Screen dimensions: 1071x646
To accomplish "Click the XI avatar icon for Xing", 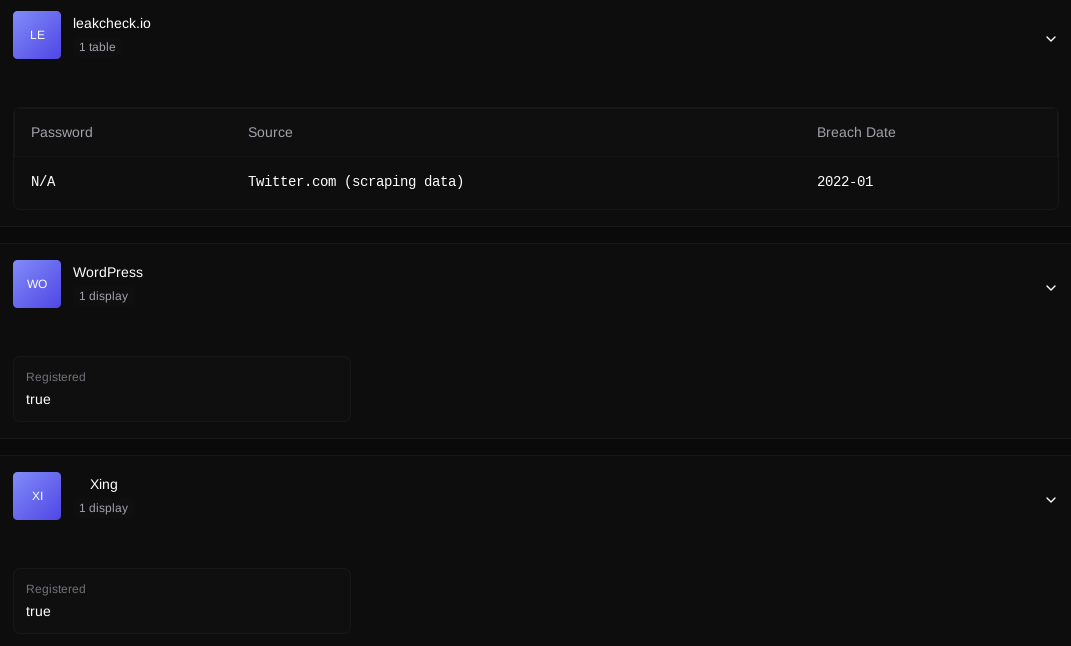I will coord(37,496).
